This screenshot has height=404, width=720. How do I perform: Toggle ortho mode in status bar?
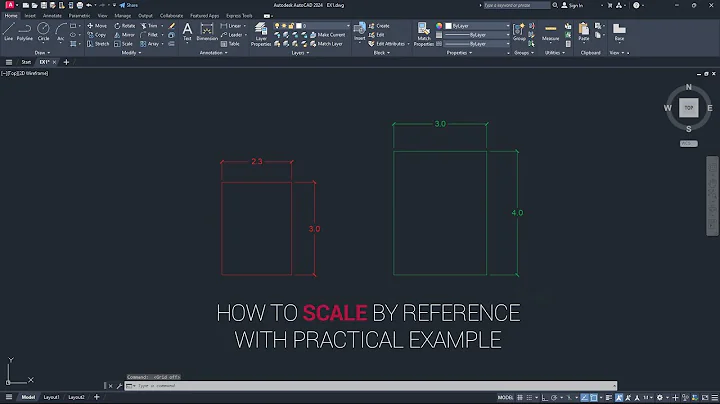(545, 398)
